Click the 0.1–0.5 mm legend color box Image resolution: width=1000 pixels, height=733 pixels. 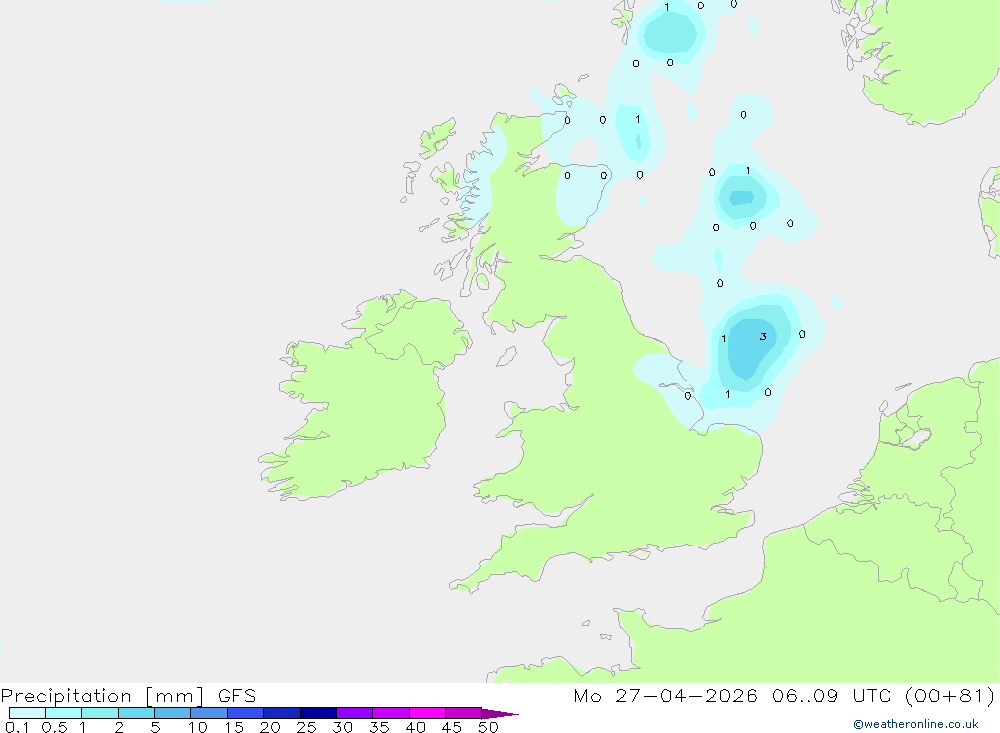[27, 713]
